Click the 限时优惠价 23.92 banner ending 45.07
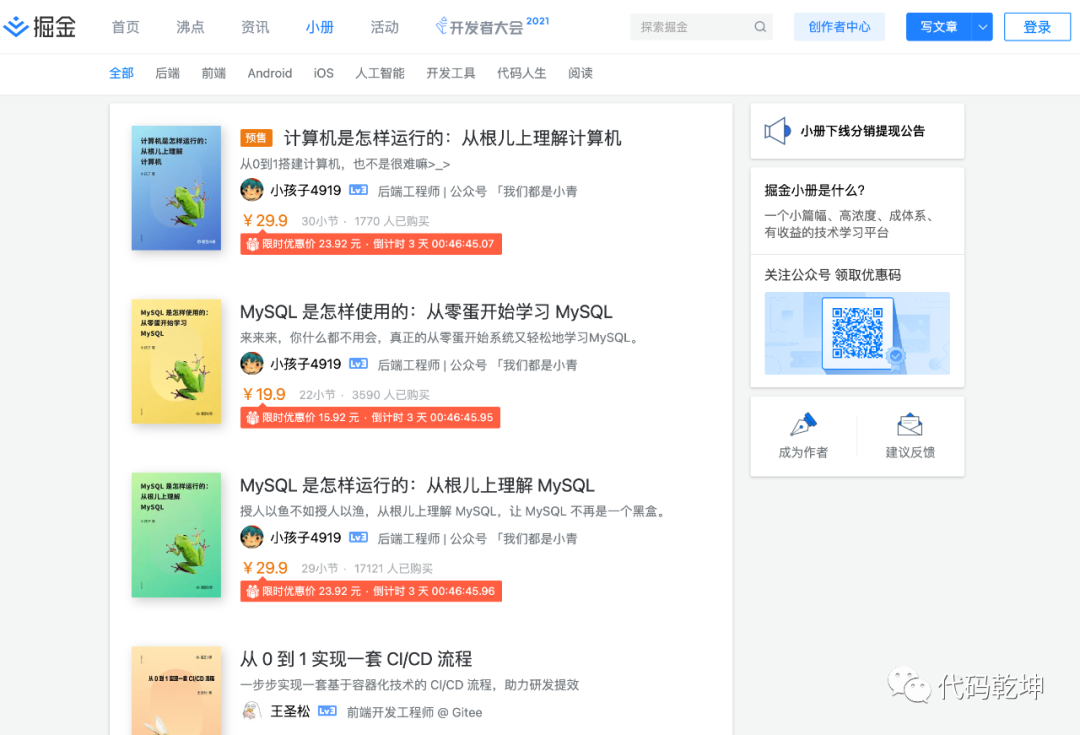This screenshot has height=735, width=1080. 371,244
